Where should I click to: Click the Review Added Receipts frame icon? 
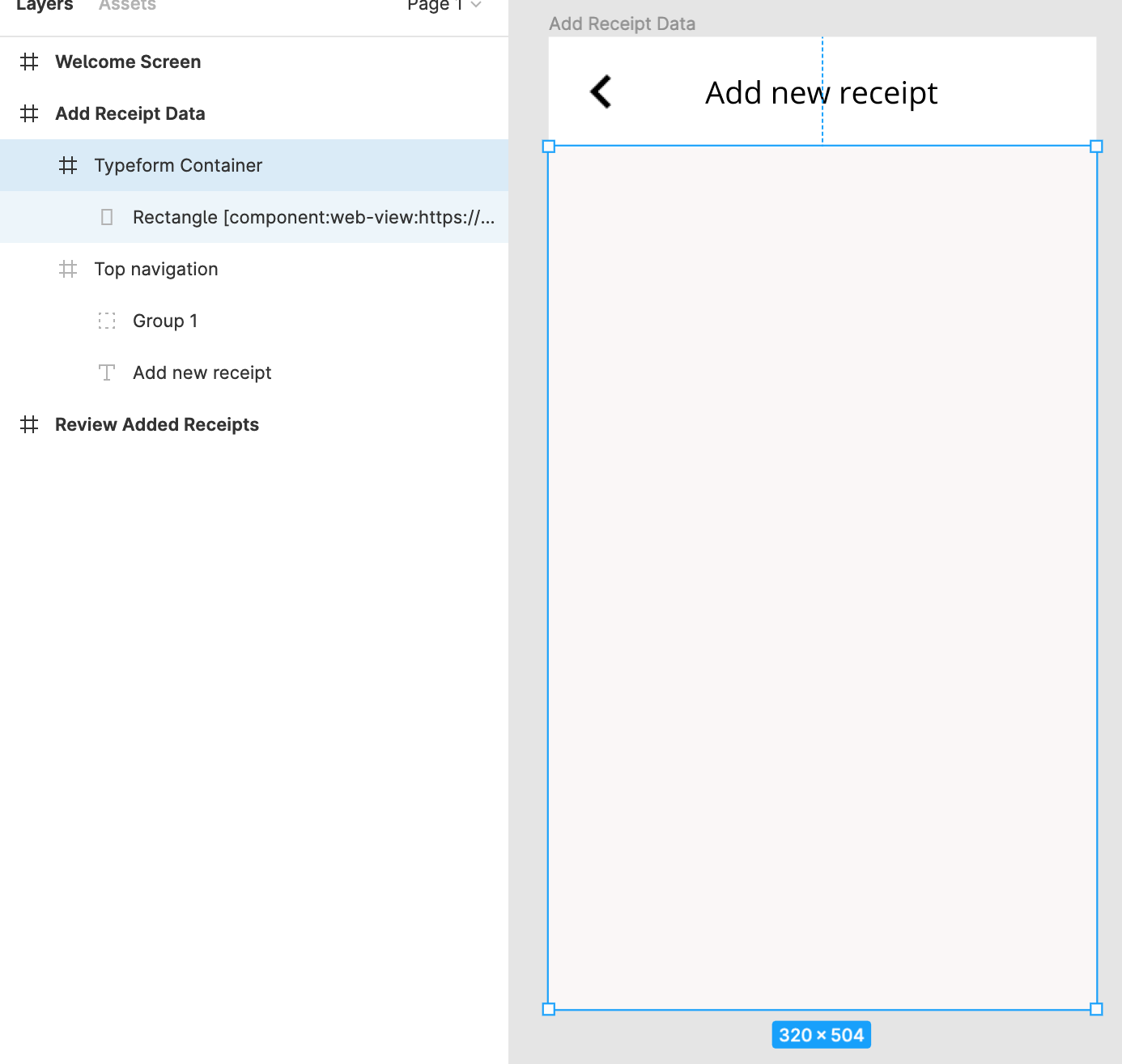click(29, 424)
